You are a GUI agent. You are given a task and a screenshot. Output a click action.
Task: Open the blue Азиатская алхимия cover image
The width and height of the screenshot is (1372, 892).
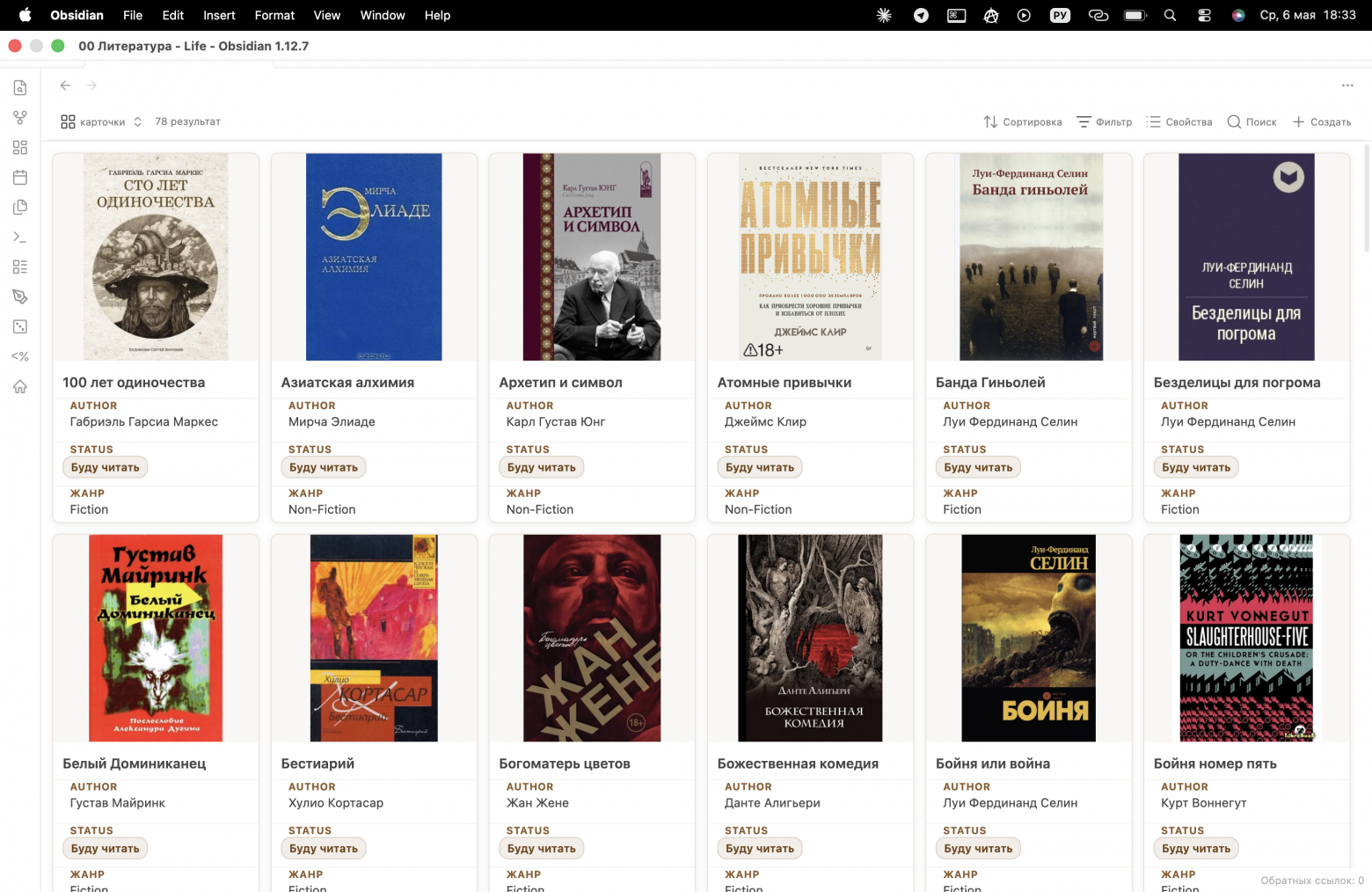(x=374, y=257)
